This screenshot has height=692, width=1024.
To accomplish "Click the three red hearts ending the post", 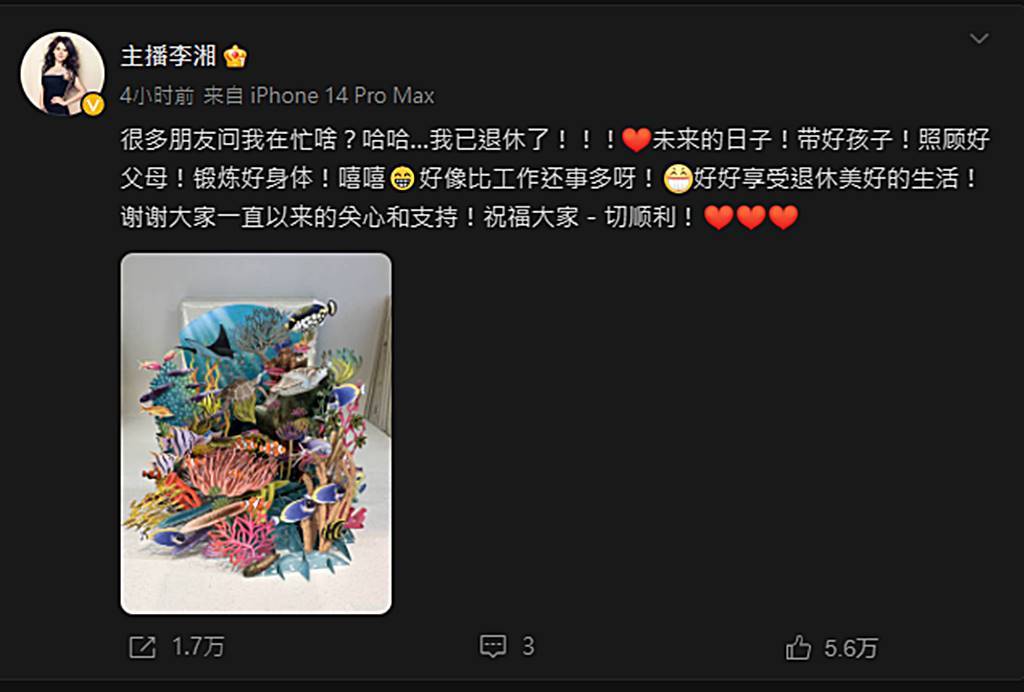I will pos(751,217).
